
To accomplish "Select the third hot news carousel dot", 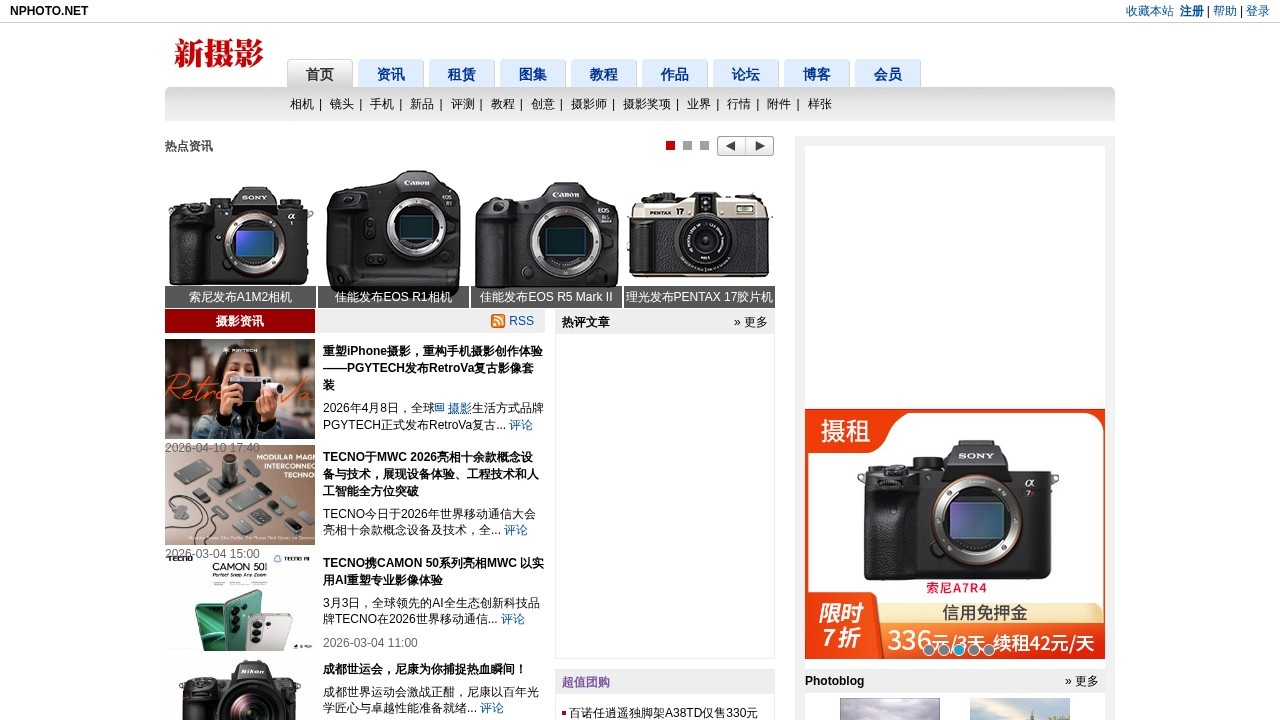I will [x=705, y=146].
